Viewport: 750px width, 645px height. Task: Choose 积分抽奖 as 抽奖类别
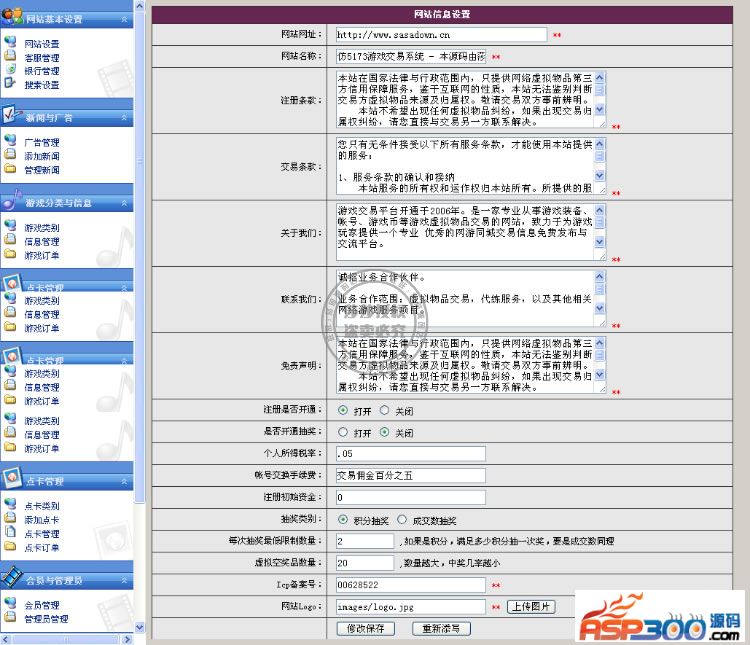point(342,520)
